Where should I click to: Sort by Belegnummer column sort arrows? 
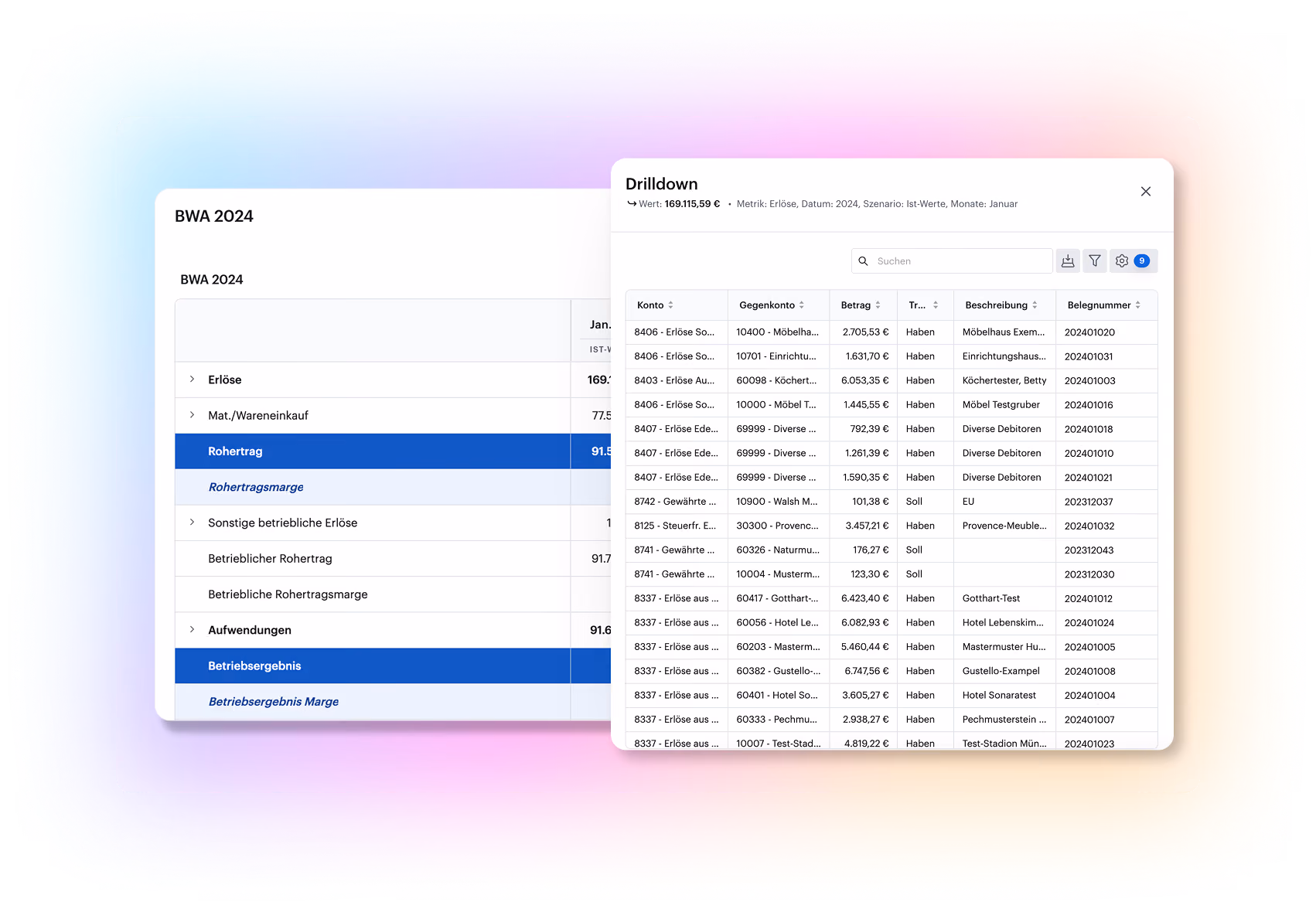tap(1137, 305)
